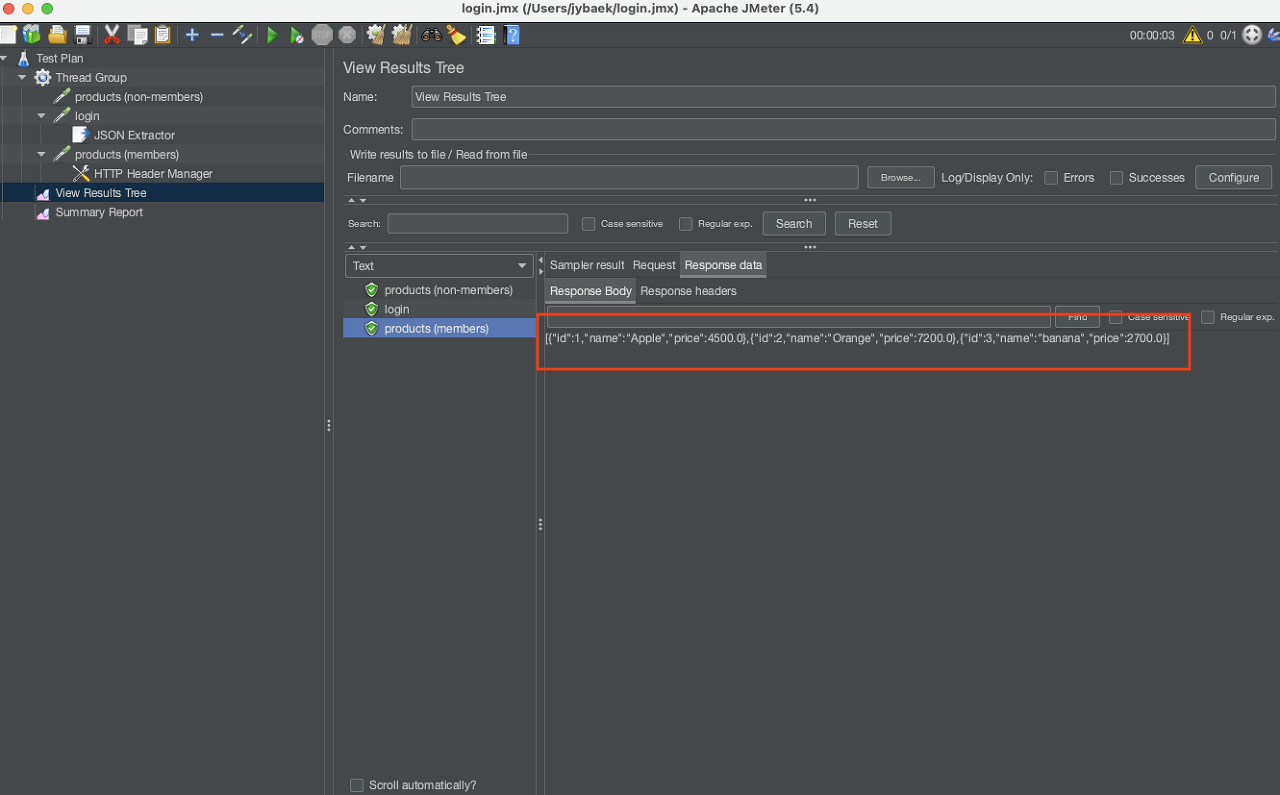Select products (non-members) in test plan tree
Image resolution: width=1280 pixels, height=795 pixels.
click(138, 97)
